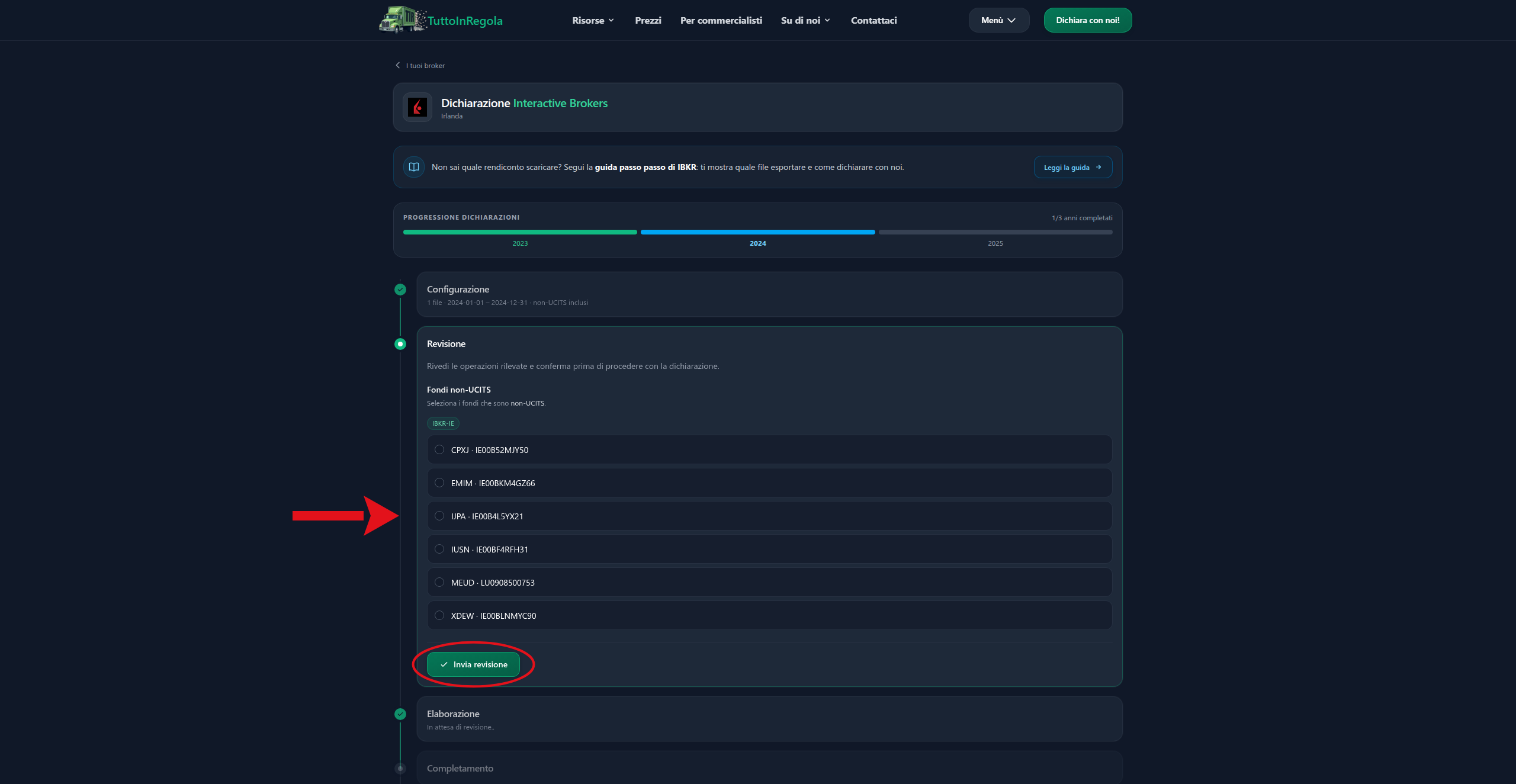Expand the Completamento step panel
Viewport: 1516px width, 784px height.
769,768
